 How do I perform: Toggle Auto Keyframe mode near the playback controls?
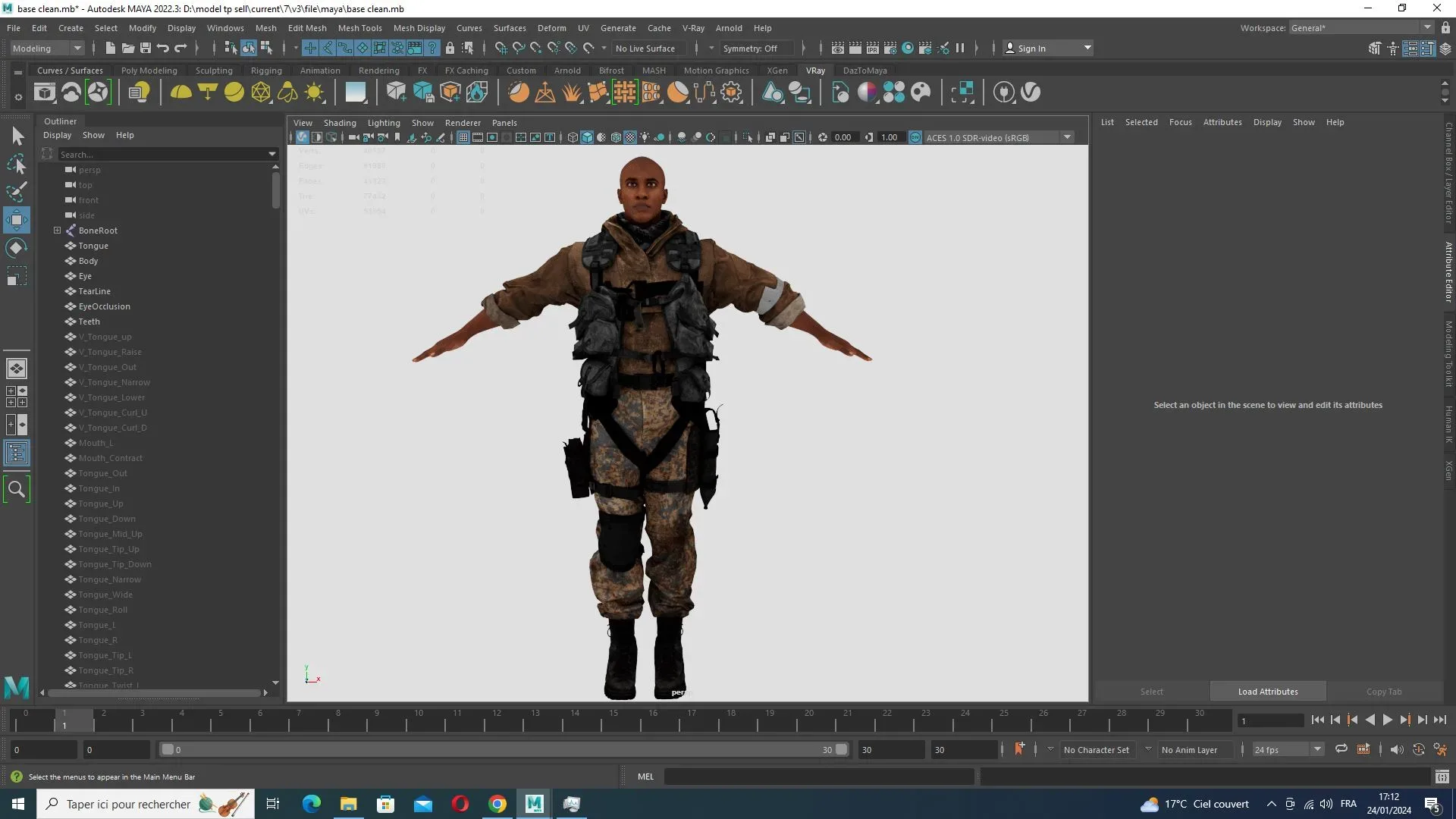[1020, 749]
